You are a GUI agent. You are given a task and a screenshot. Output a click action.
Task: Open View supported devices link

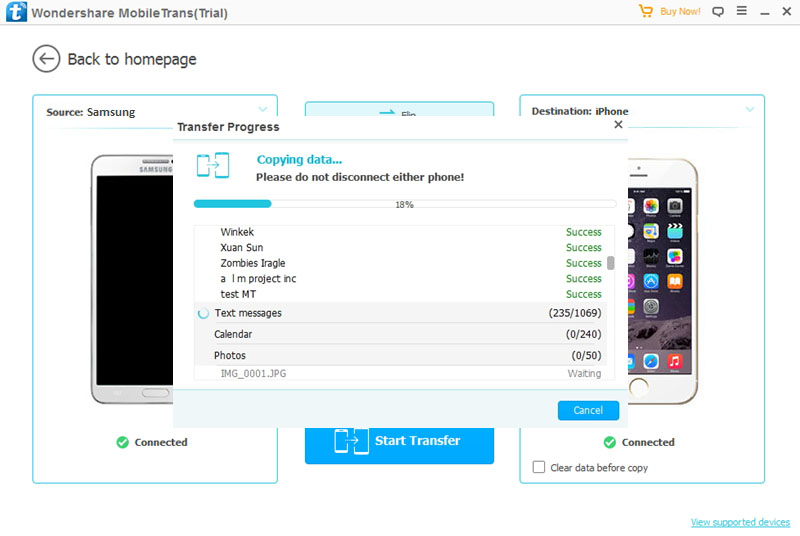pos(740,522)
